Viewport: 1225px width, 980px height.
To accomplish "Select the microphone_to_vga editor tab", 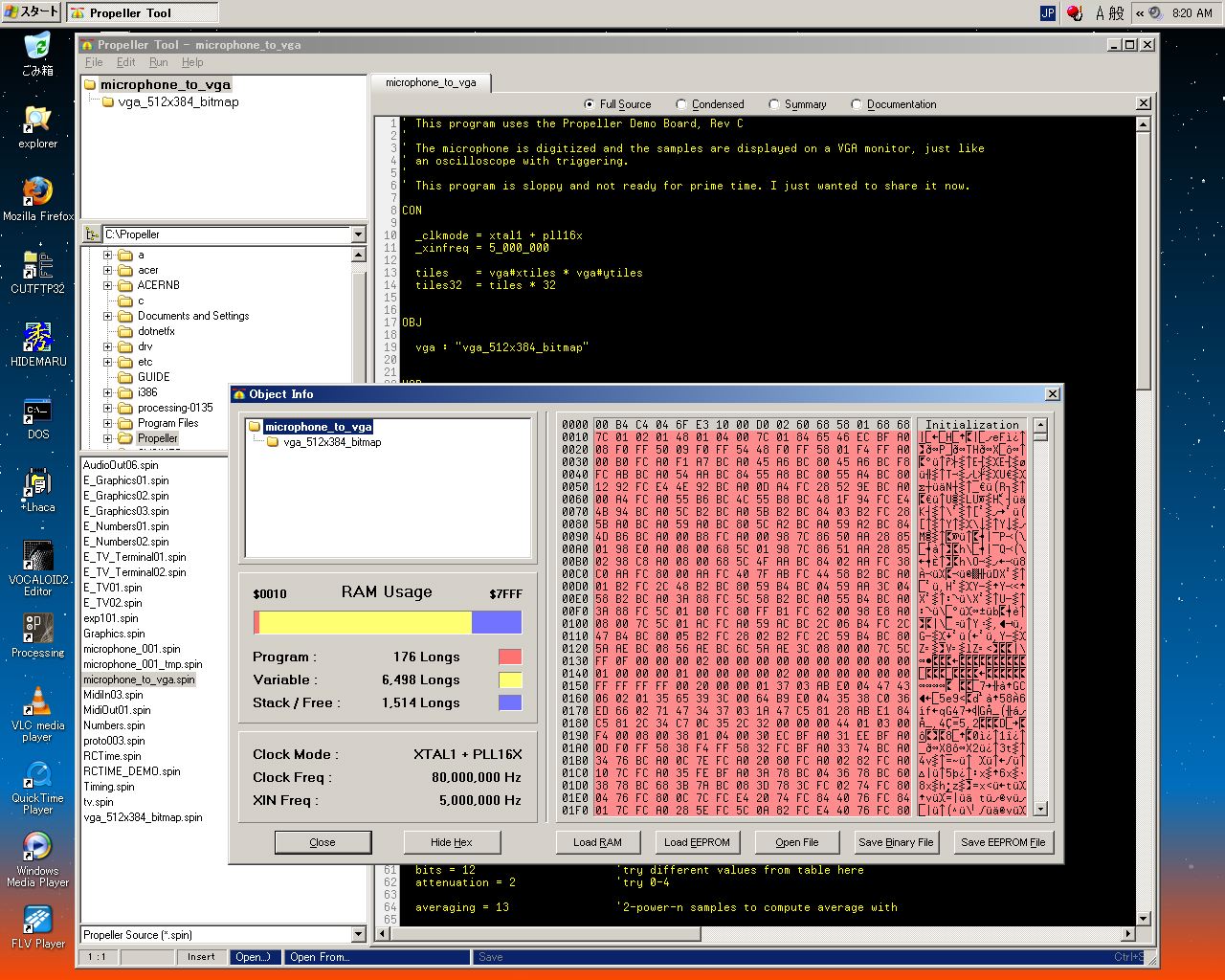I will 431,83.
